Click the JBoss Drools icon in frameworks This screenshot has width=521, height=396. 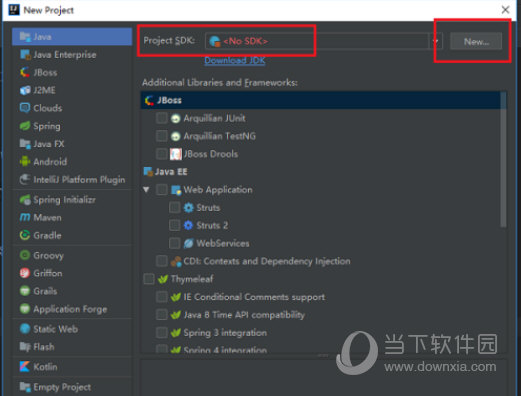(x=176, y=154)
